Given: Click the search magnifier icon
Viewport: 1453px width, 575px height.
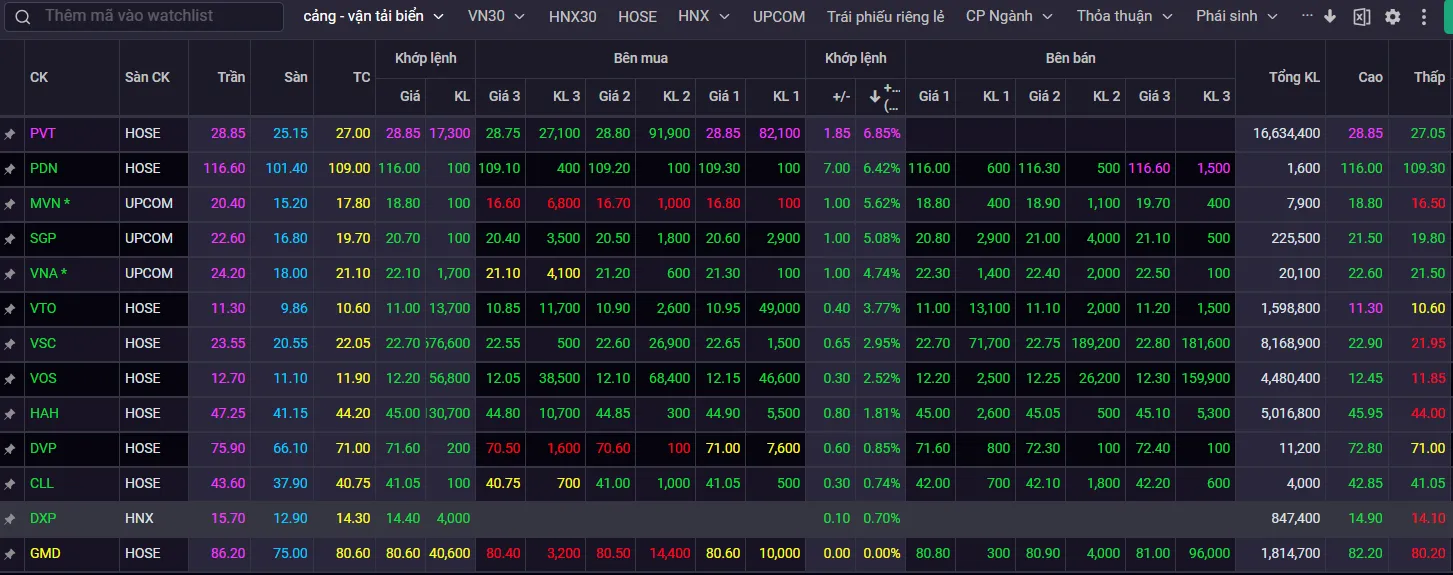Looking at the screenshot, I should (23, 17).
